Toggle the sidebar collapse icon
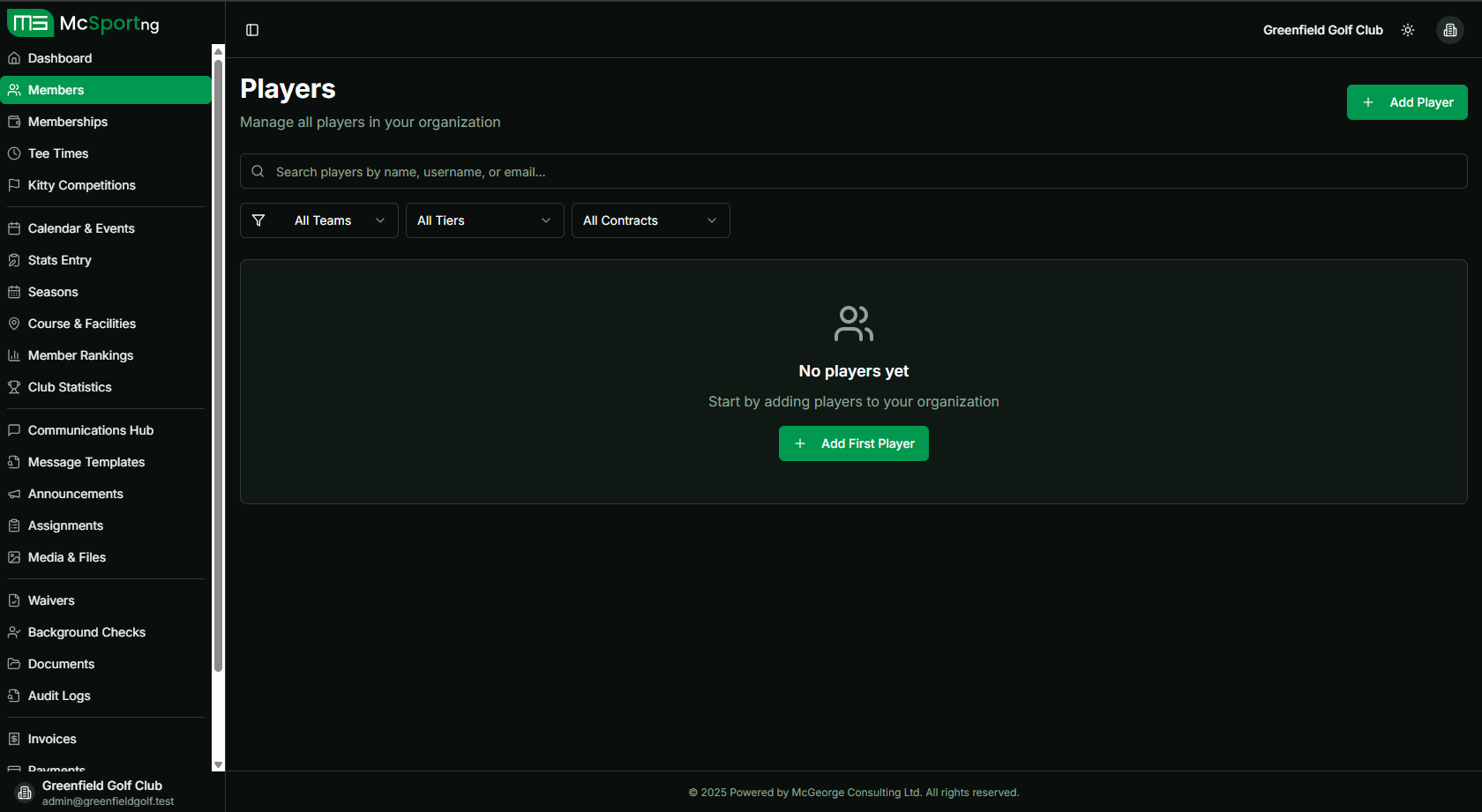 (x=252, y=30)
